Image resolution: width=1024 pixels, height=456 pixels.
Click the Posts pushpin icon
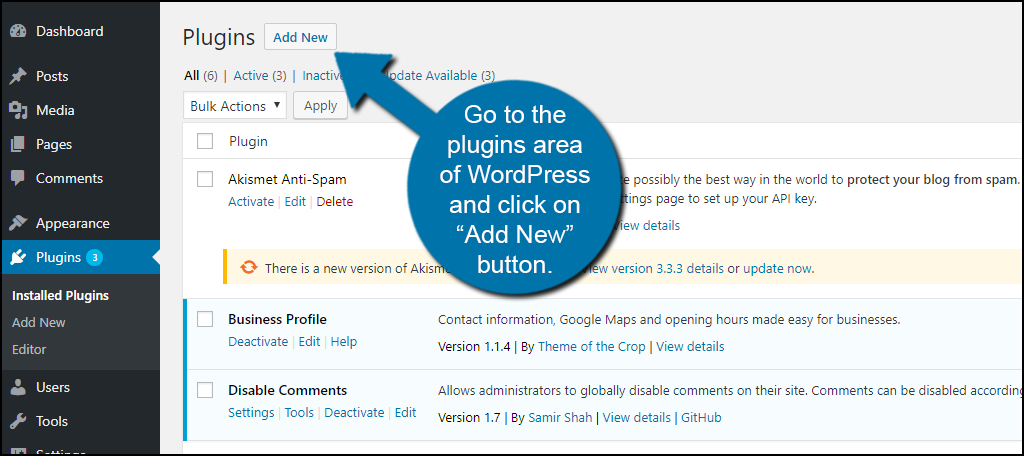[x=18, y=77]
